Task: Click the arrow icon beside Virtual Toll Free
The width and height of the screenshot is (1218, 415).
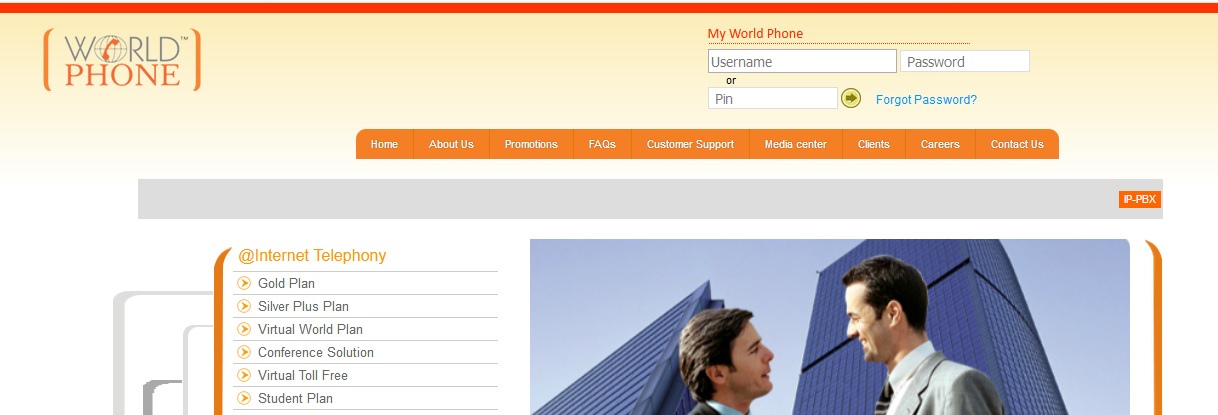Action: pyautogui.click(x=244, y=375)
